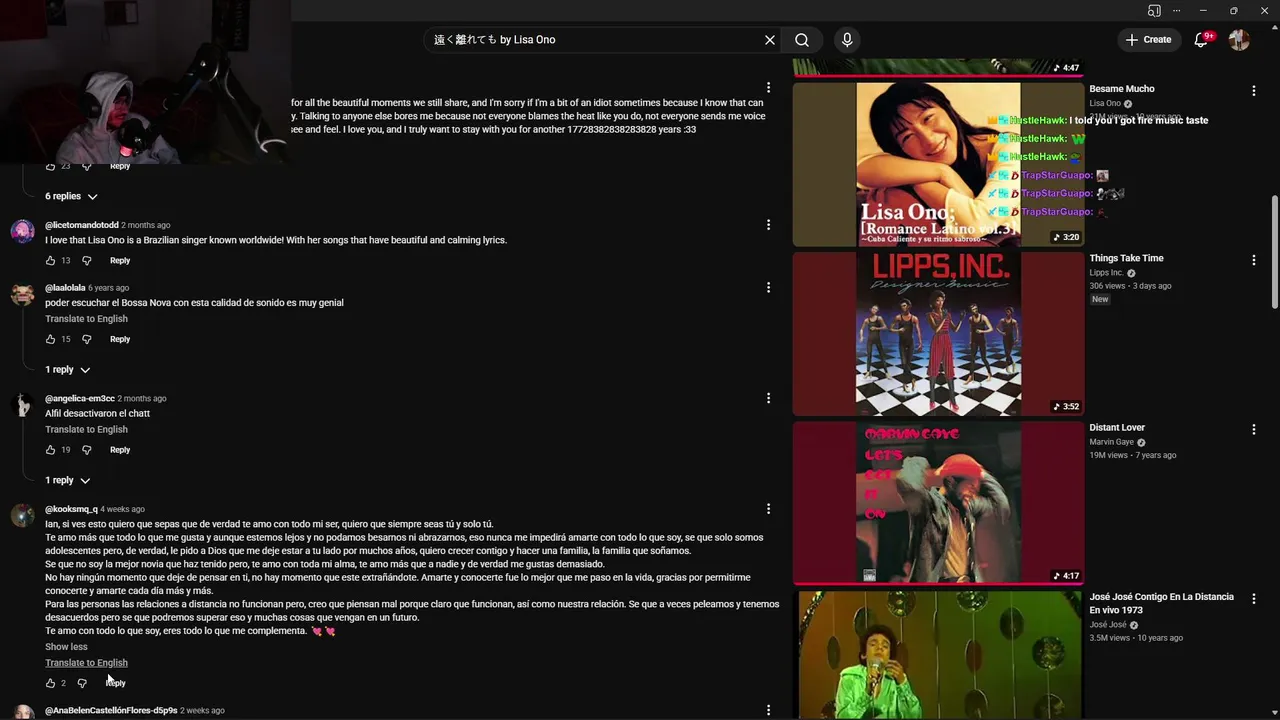Open more options for José José video

[1253, 598]
